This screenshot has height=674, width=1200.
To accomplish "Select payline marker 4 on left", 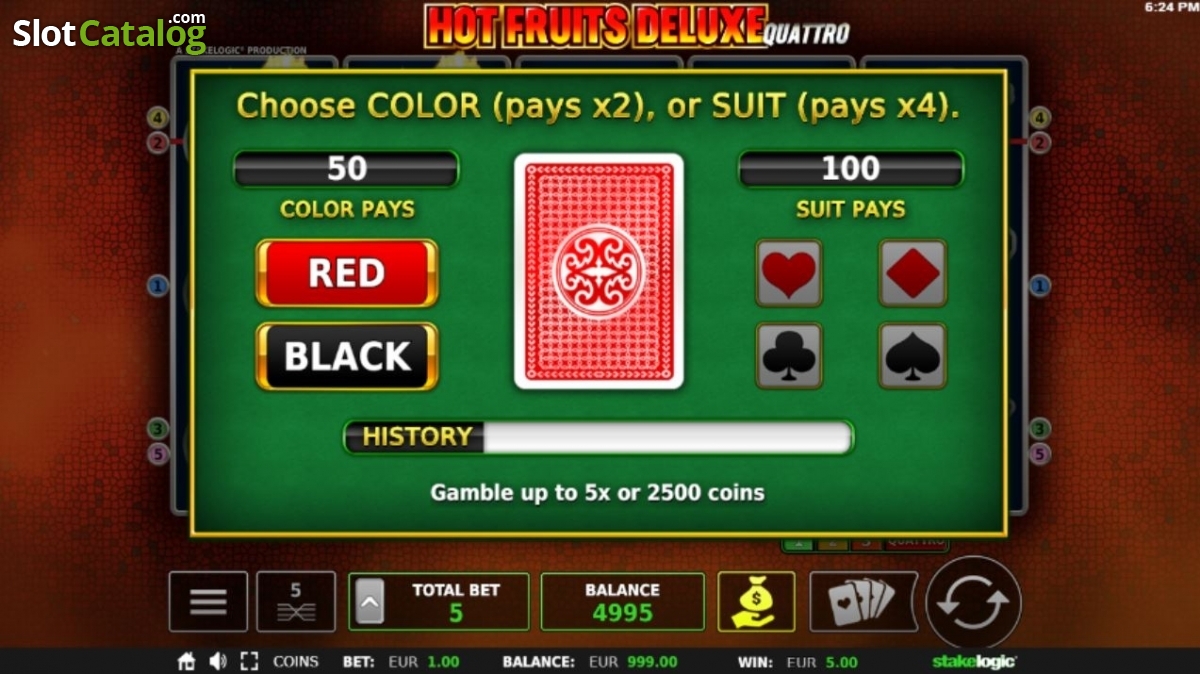I will pyautogui.click(x=157, y=118).
